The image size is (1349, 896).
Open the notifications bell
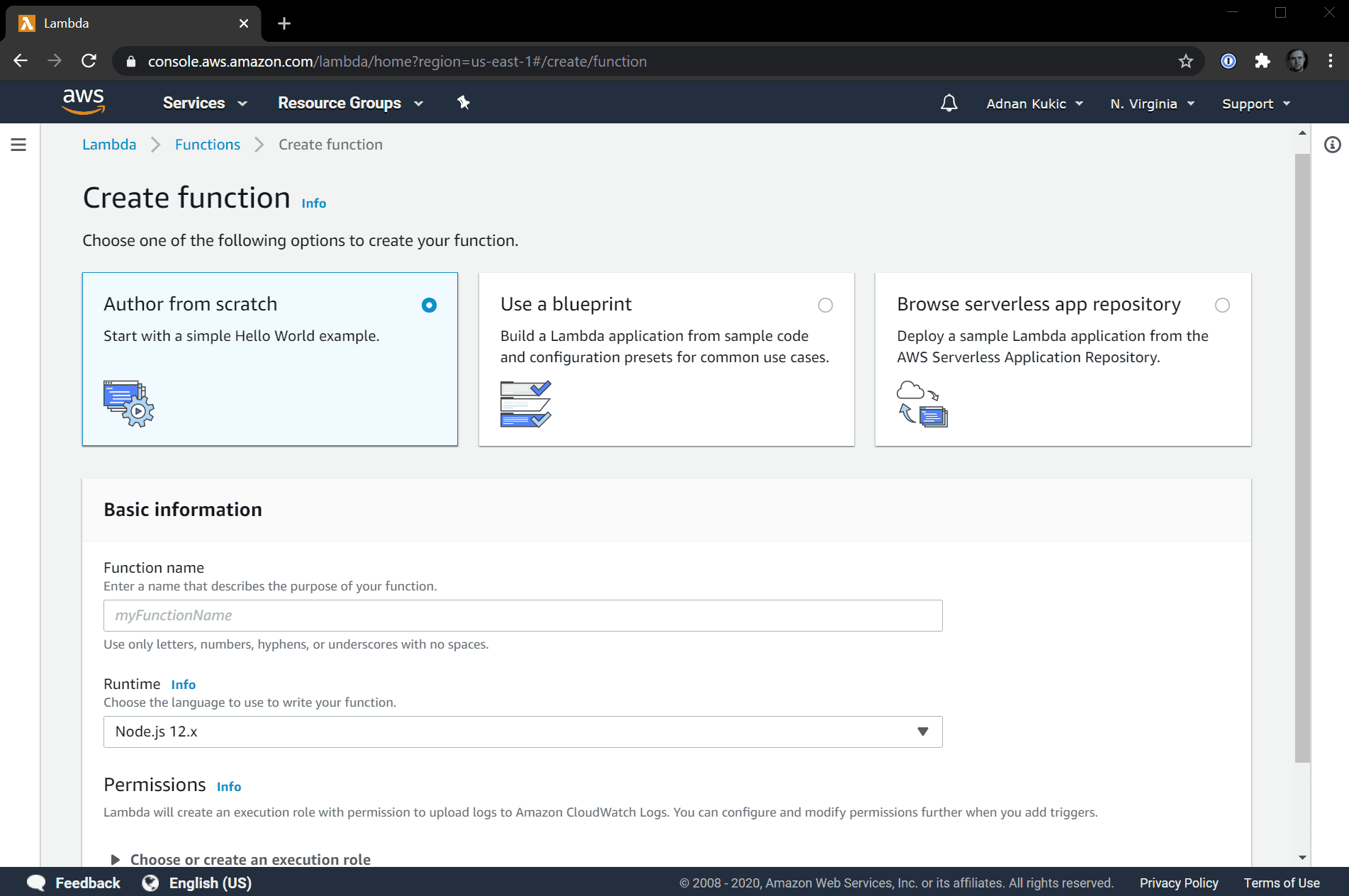pyautogui.click(x=948, y=103)
